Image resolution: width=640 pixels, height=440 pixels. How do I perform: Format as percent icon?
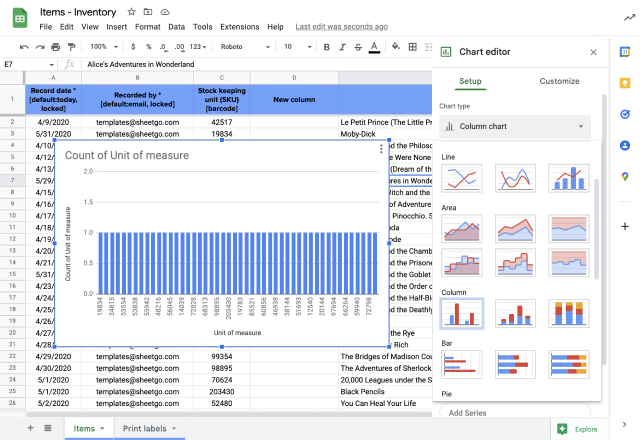[x=149, y=47]
